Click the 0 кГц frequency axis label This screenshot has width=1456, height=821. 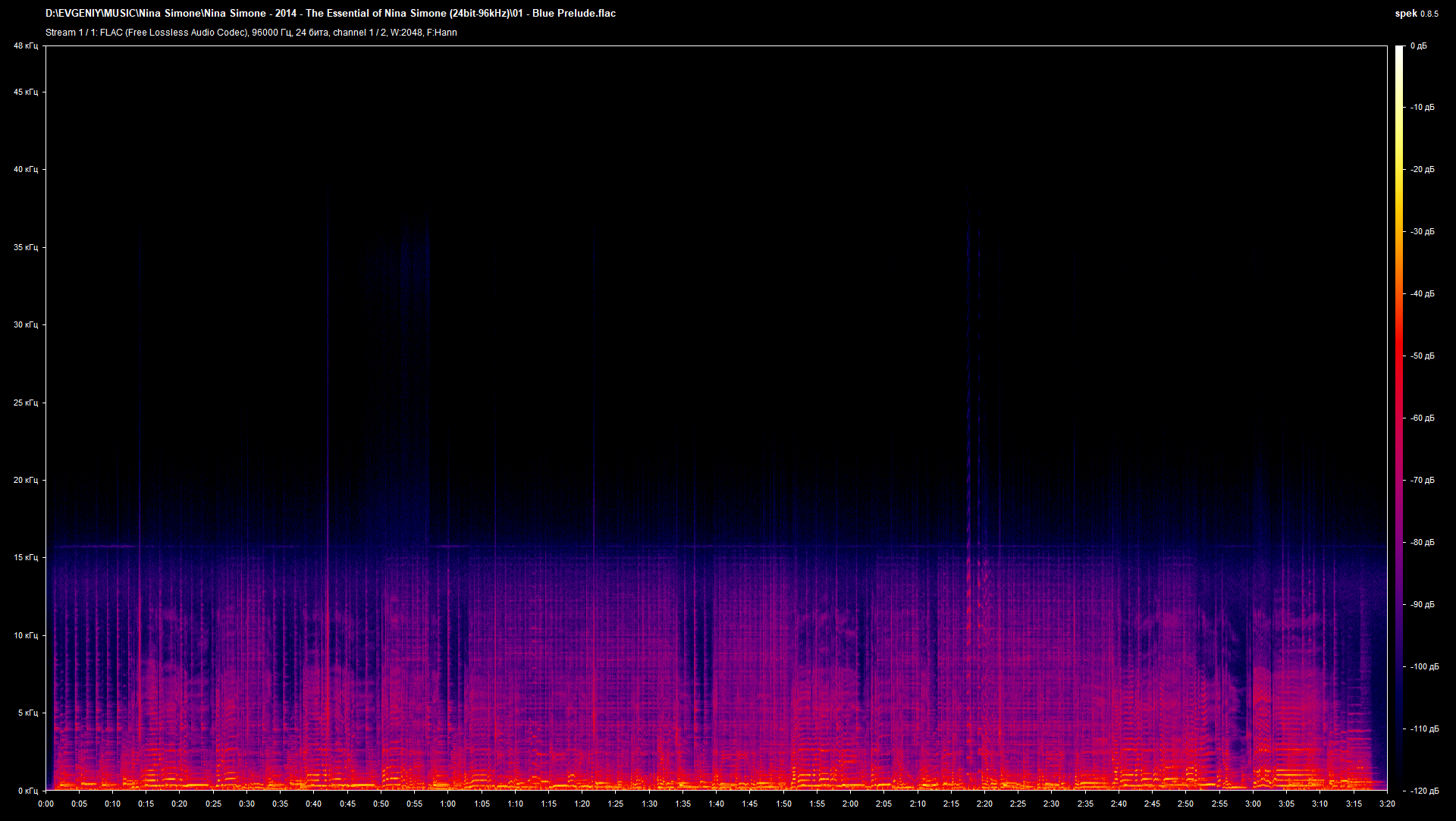[x=28, y=791]
